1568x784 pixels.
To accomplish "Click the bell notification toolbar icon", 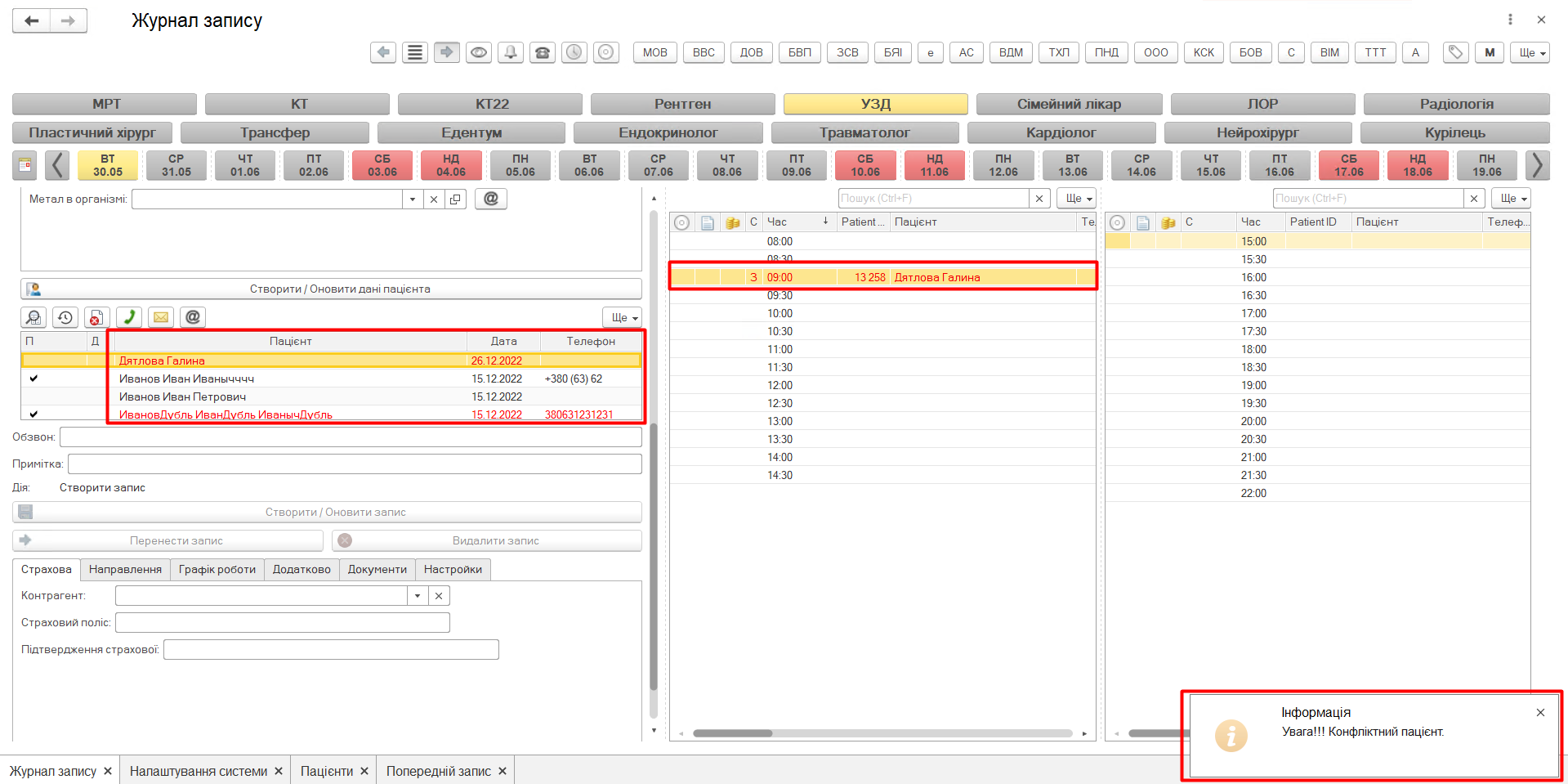I will (511, 52).
